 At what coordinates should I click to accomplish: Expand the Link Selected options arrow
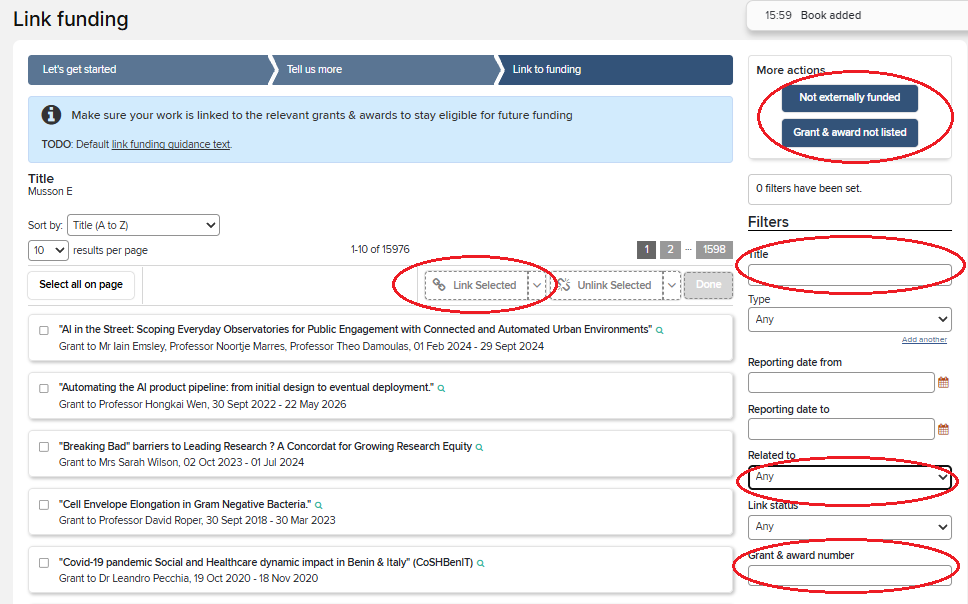[x=537, y=285]
